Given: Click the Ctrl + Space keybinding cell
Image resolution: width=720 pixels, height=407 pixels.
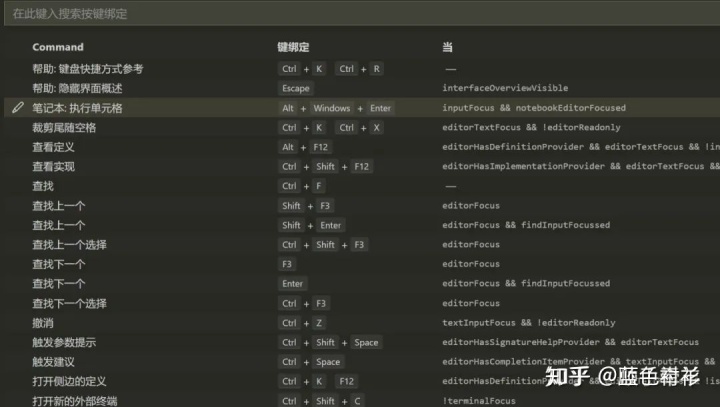Looking at the screenshot, I should pos(311,362).
